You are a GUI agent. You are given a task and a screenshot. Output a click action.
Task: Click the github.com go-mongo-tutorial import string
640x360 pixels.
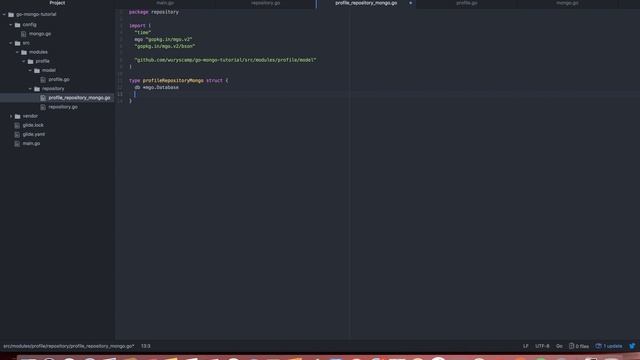(x=225, y=60)
